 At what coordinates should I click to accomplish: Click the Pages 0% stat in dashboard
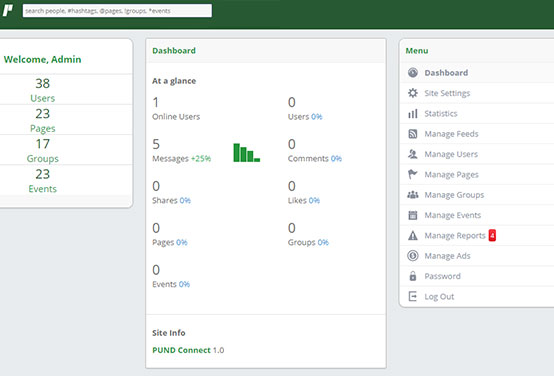[x=170, y=242]
